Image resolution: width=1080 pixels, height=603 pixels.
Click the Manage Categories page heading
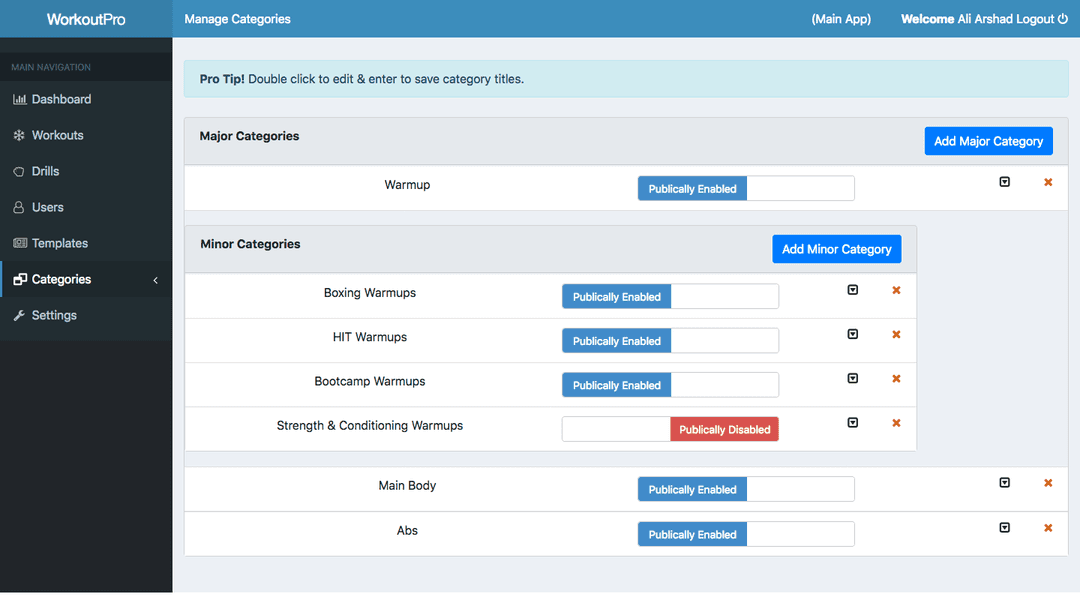coord(238,19)
